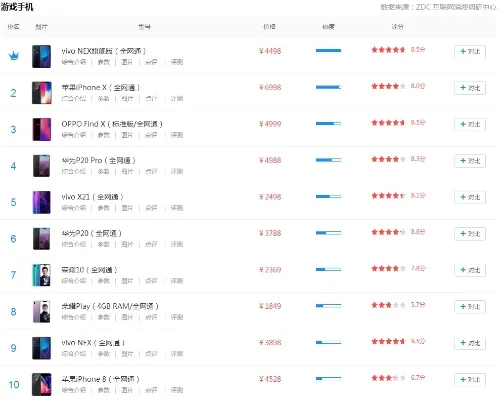Open the vivo NEX flagship phone thumbnail
503x400 pixels.
pos(42,56)
